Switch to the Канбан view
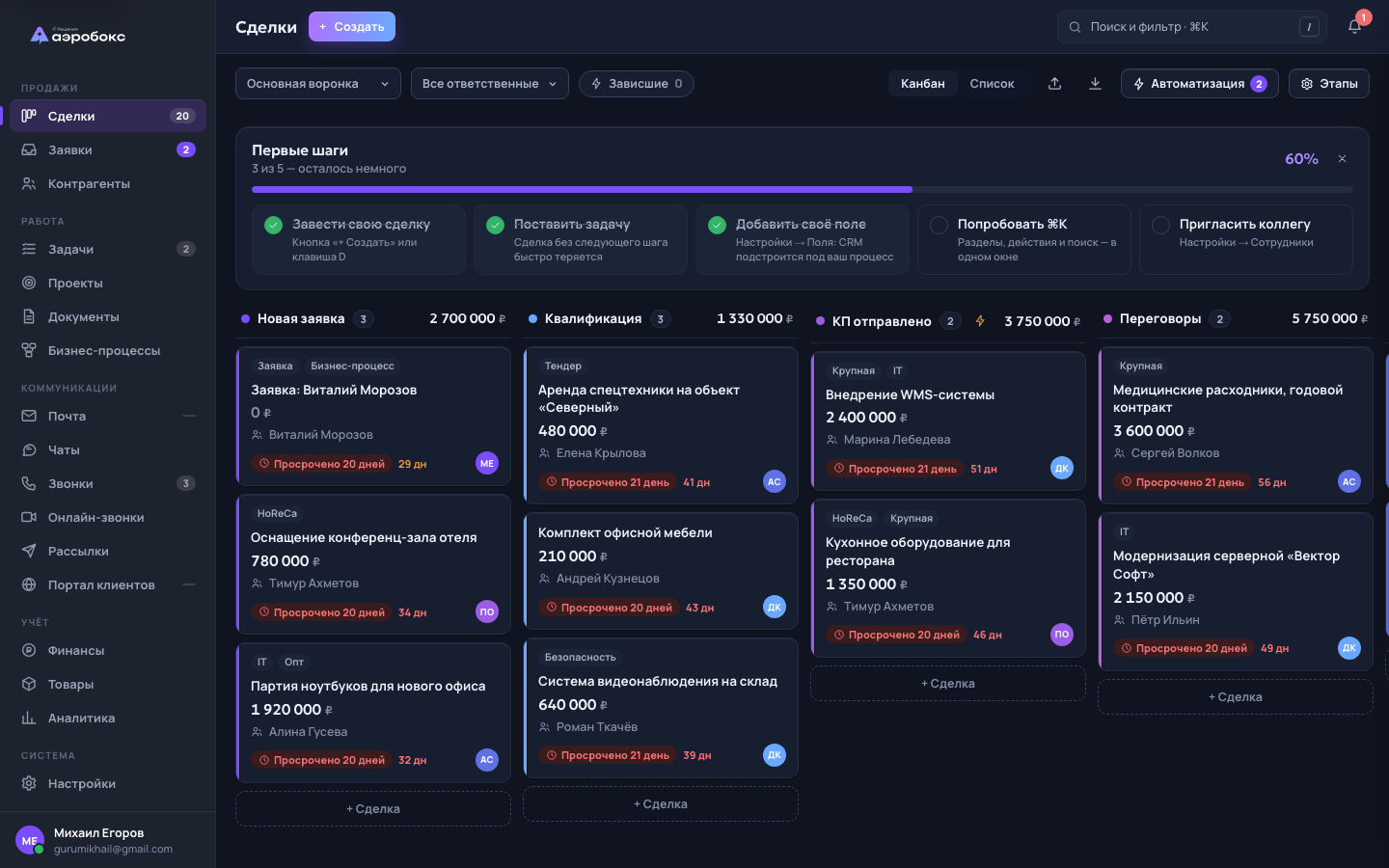 (x=923, y=84)
